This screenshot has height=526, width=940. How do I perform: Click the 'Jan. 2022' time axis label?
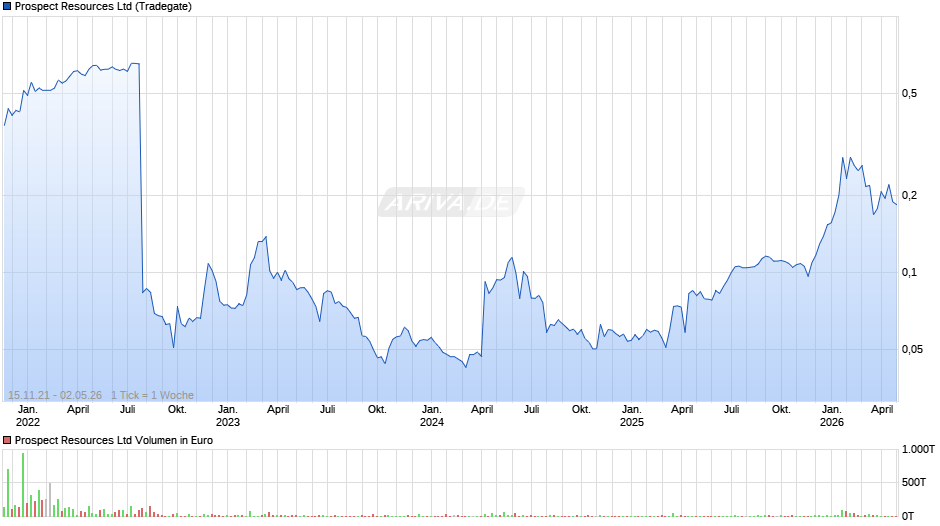28,416
